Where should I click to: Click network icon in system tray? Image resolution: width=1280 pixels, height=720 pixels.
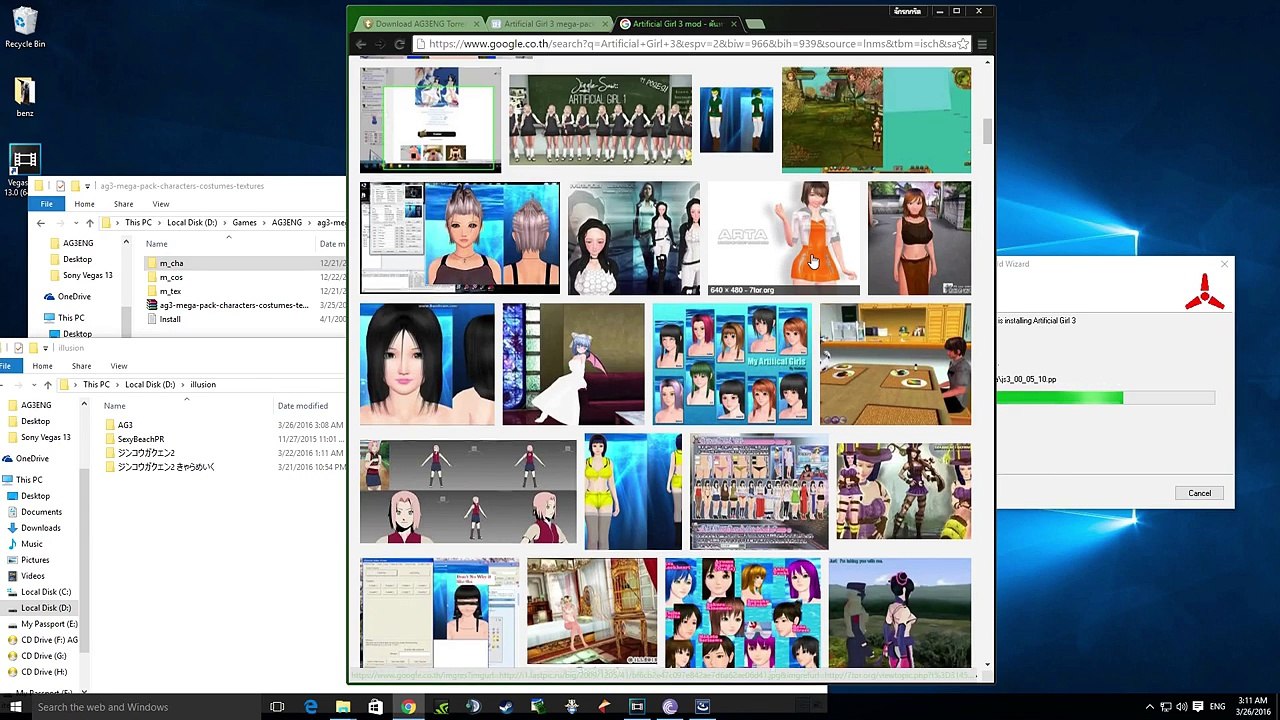[x=1166, y=707]
